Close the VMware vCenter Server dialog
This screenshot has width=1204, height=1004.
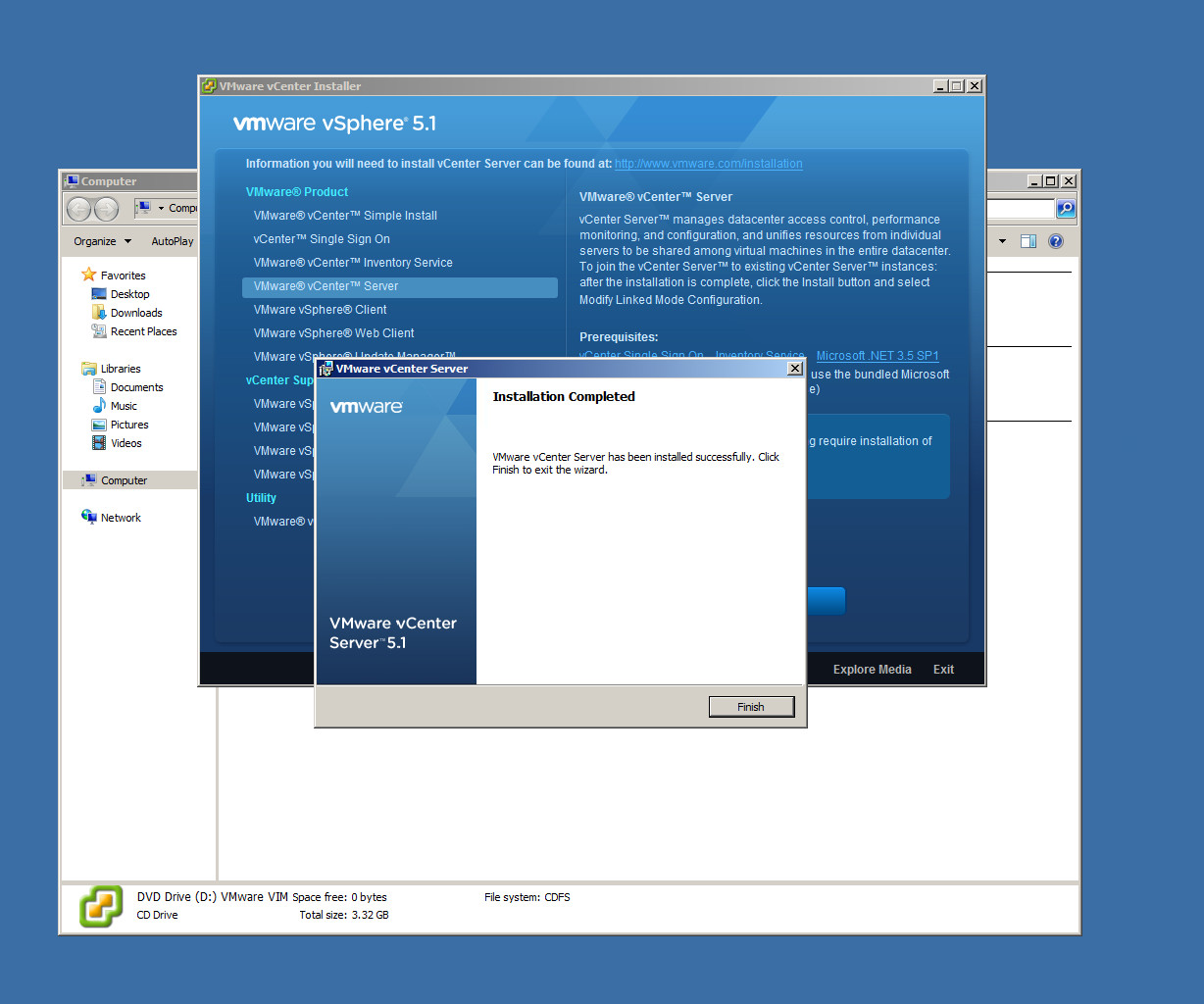[x=794, y=369]
